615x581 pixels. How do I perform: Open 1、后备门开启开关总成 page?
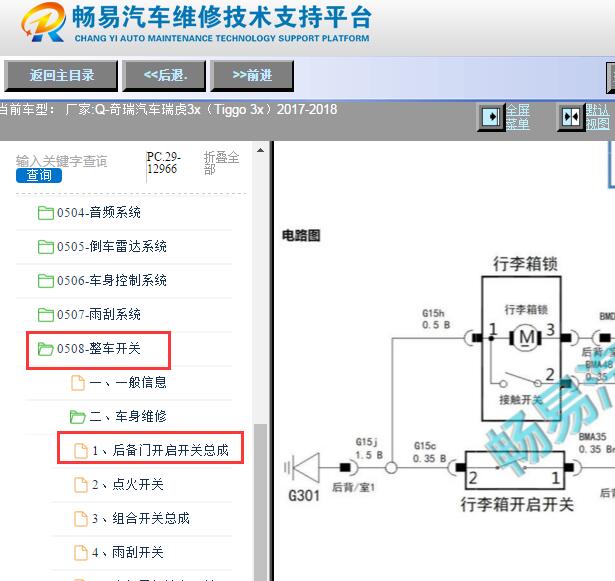tap(160, 450)
